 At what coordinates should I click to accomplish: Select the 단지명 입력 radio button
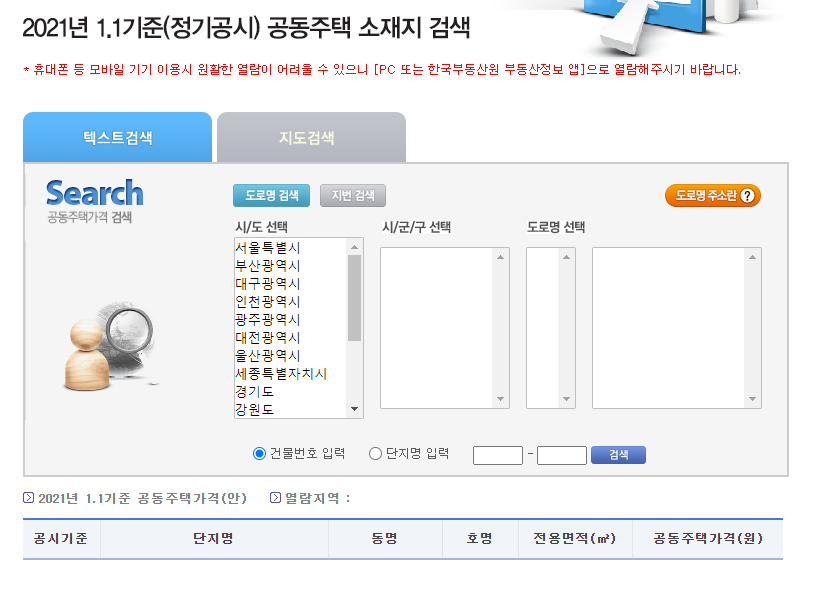coord(375,454)
